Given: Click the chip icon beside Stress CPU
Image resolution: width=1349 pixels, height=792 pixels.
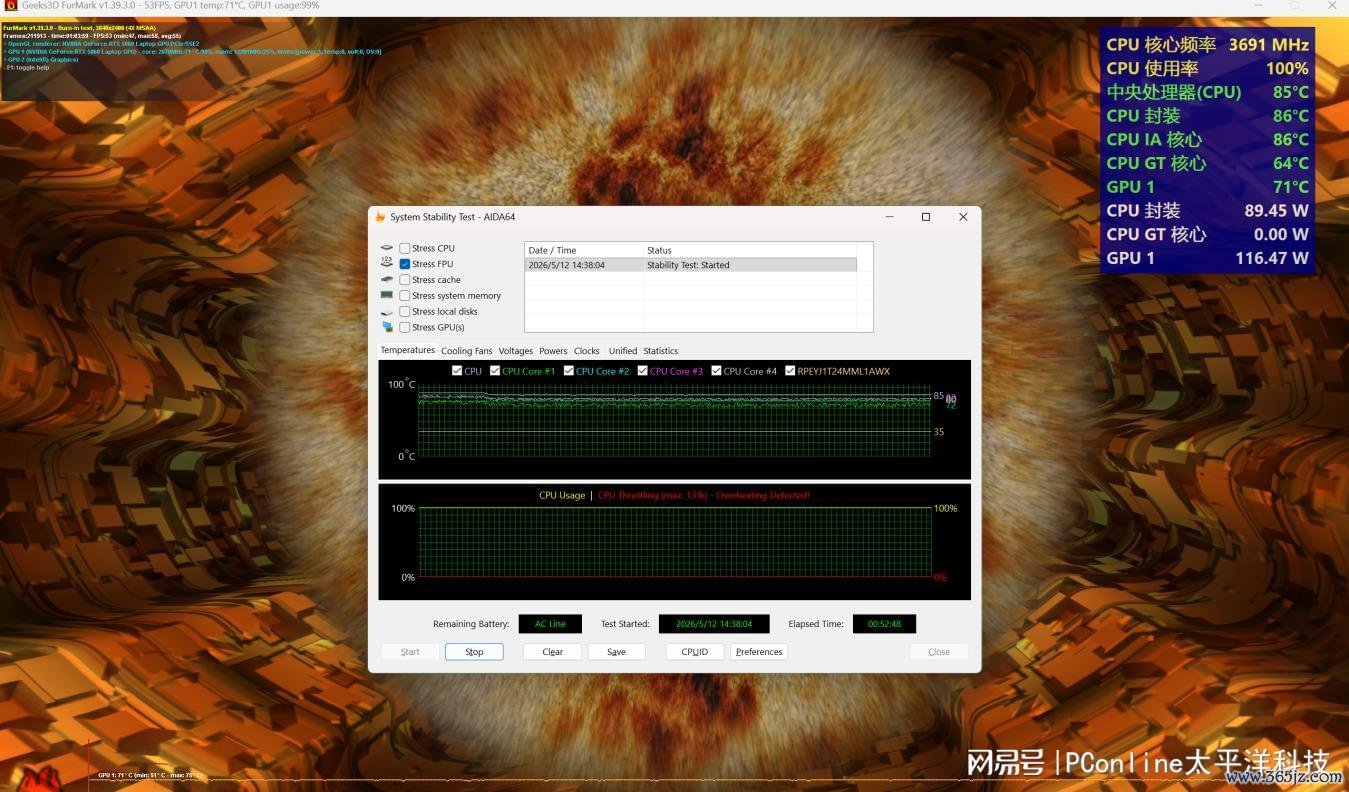Looking at the screenshot, I should click(x=387, y=248).
